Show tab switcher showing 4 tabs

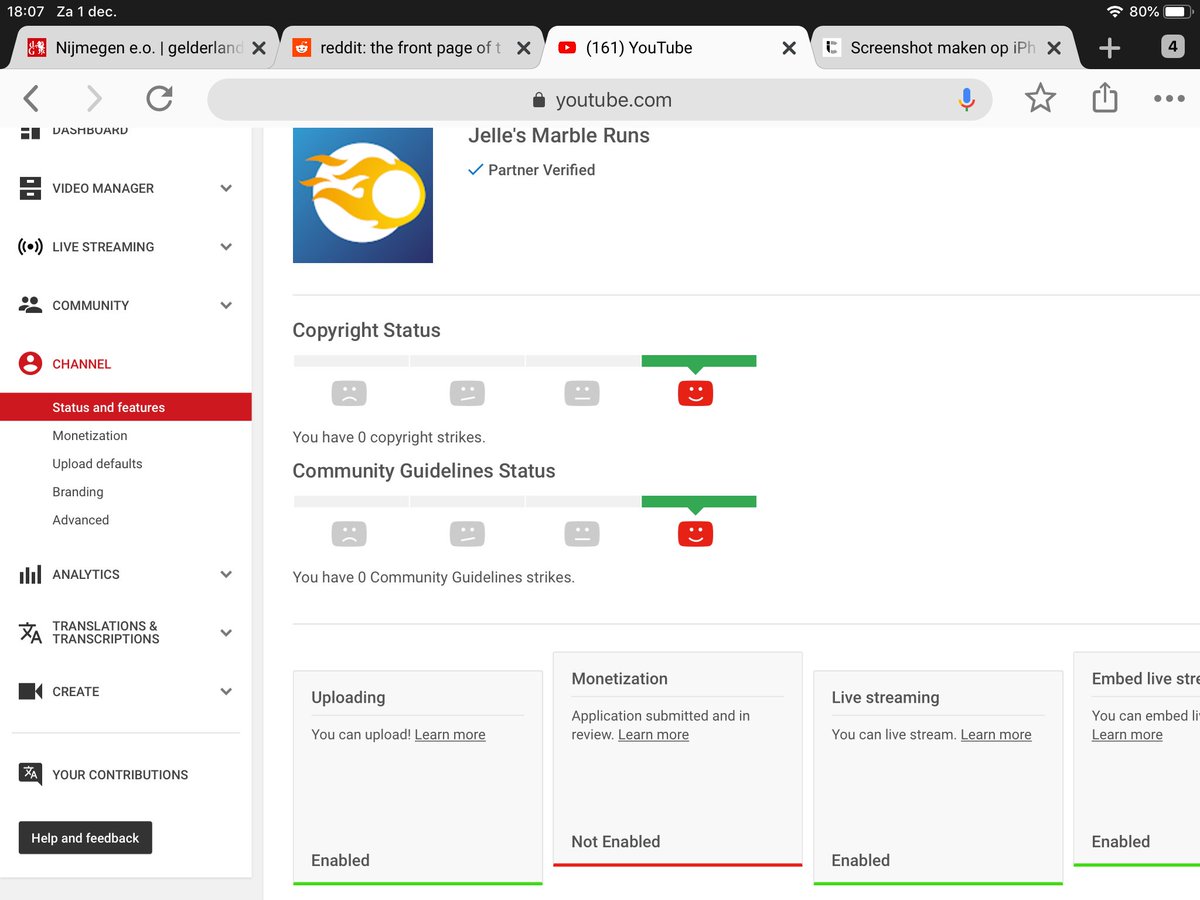(x=1172, y=46)
